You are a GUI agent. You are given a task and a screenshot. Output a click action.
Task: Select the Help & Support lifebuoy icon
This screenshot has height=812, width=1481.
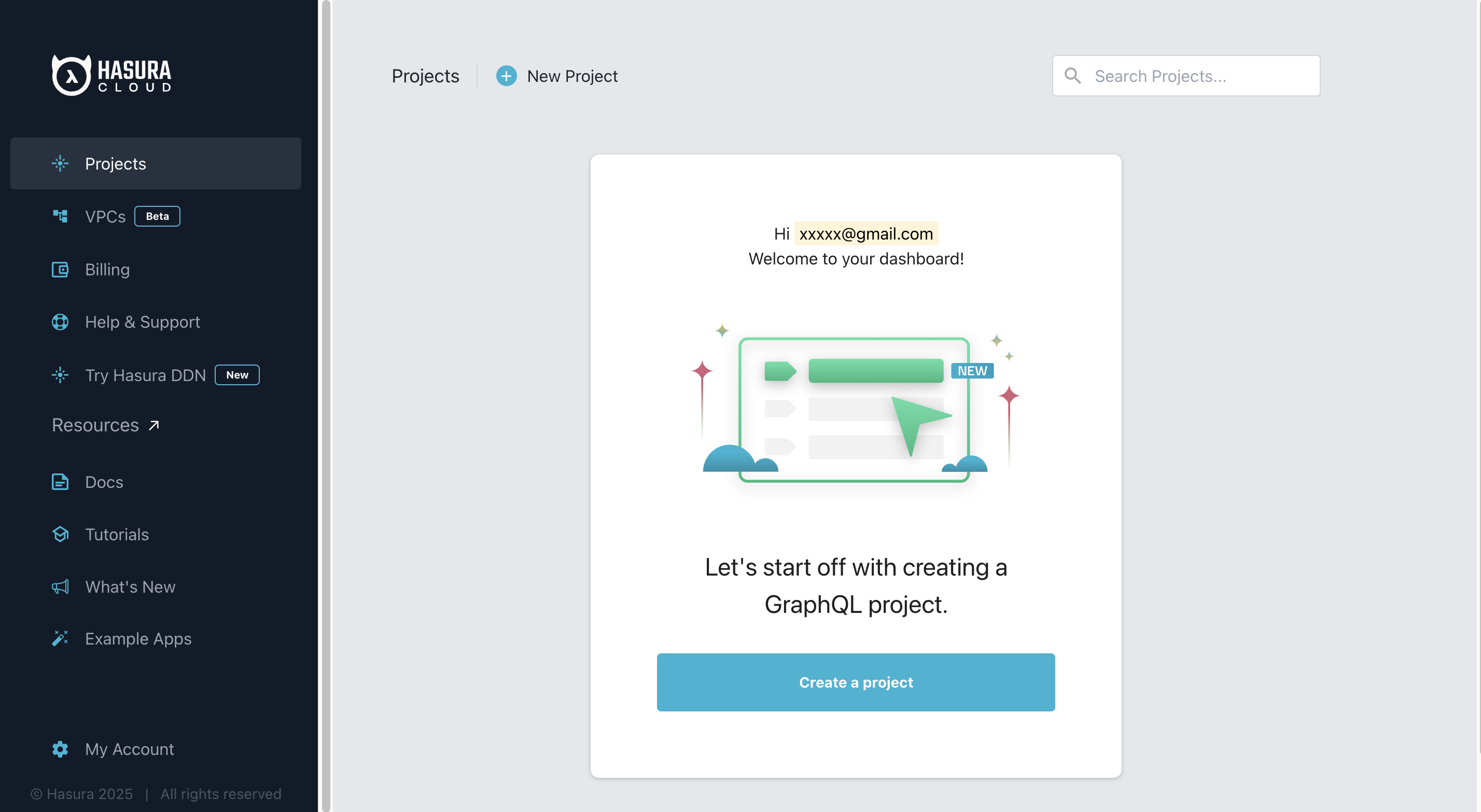coord(60,321)
